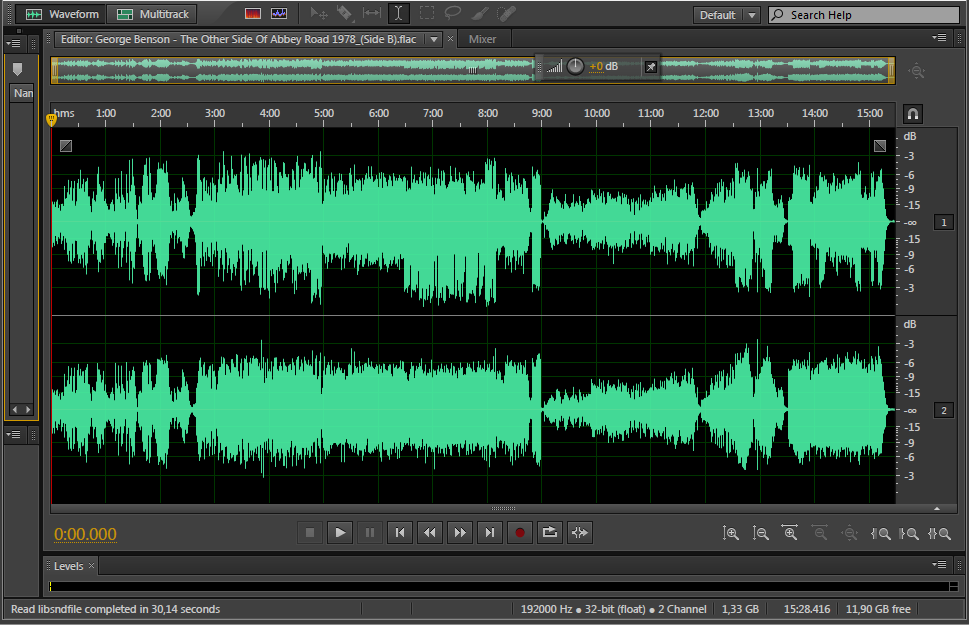
Task: Switch to Multitrack view
Action: tap(152, 14)
